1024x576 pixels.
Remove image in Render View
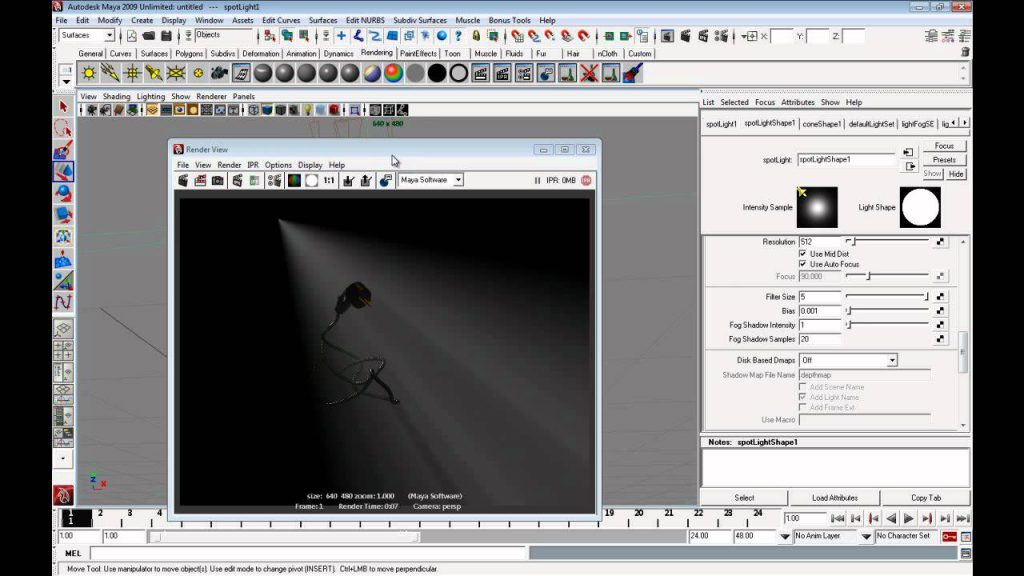366,180
